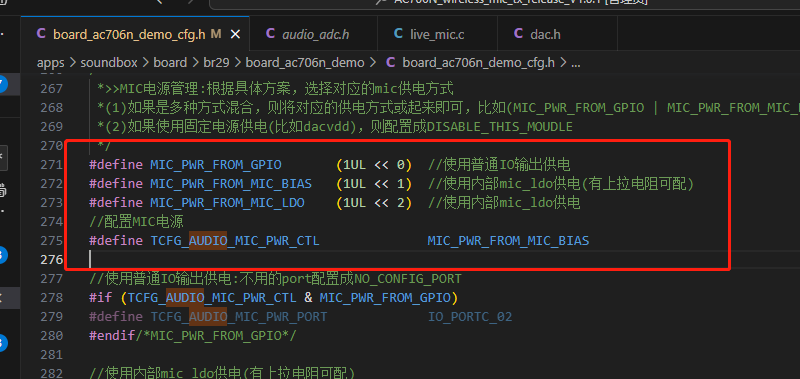
Task: Click (1UL << 2) value on line 273
Action: [374, 203]
